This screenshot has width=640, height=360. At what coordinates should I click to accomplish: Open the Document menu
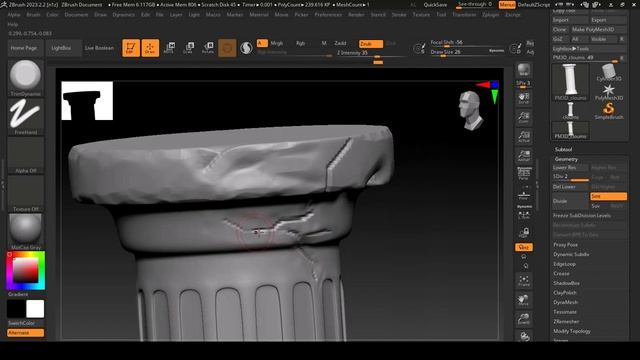pyautogui.click(x=76, y=15)
